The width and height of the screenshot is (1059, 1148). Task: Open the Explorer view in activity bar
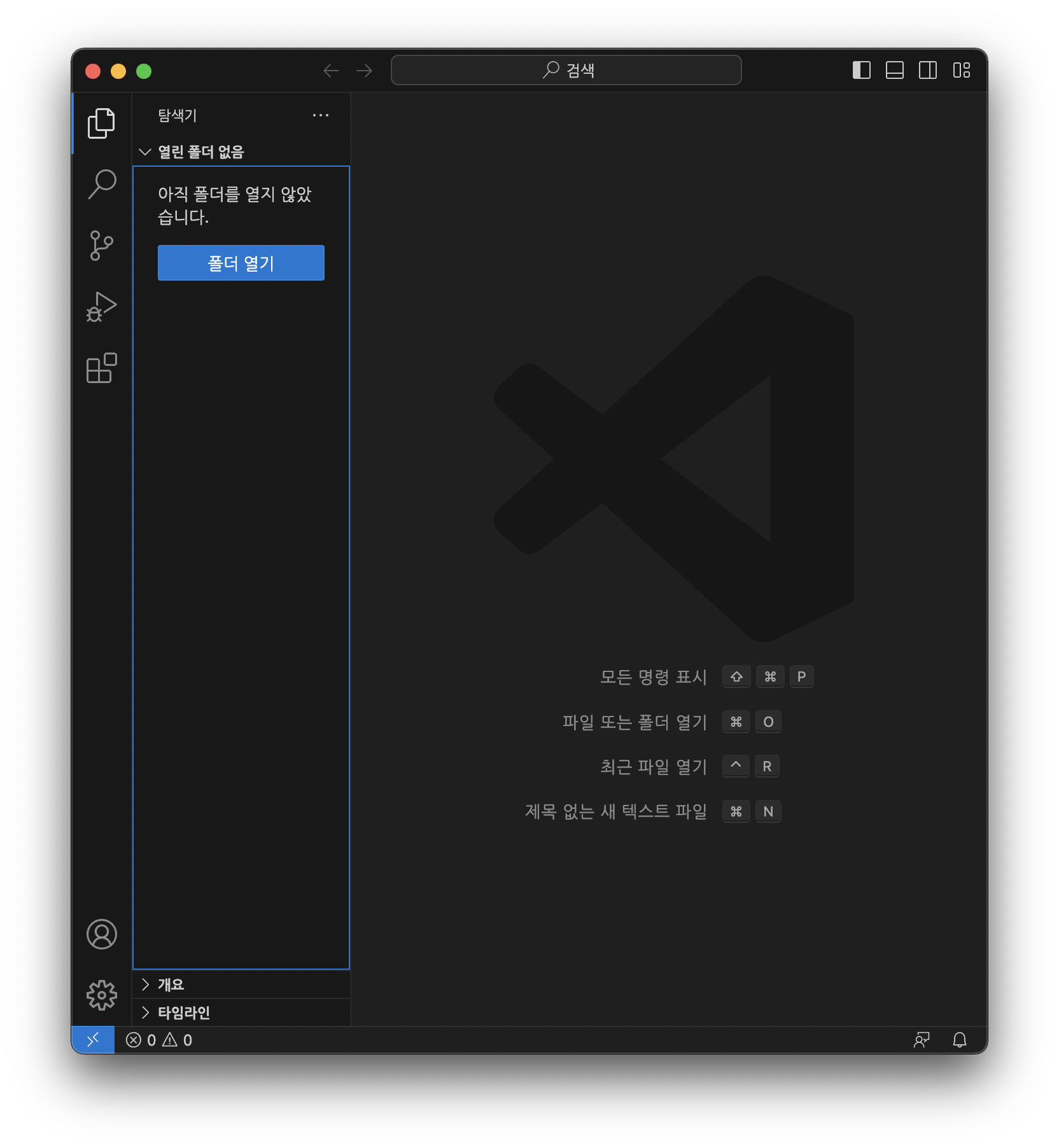click(x=101, y=123)
